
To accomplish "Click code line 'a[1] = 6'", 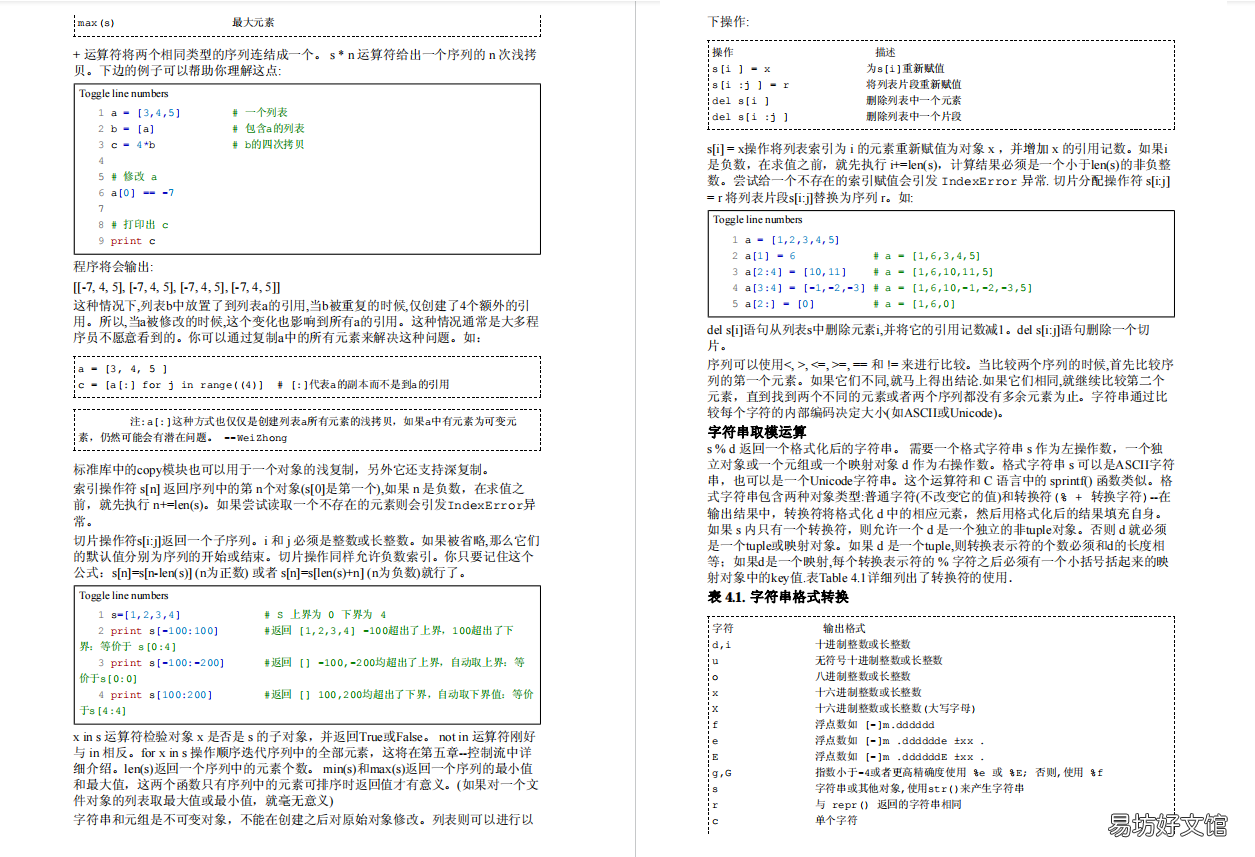I will tap(770, 256).
